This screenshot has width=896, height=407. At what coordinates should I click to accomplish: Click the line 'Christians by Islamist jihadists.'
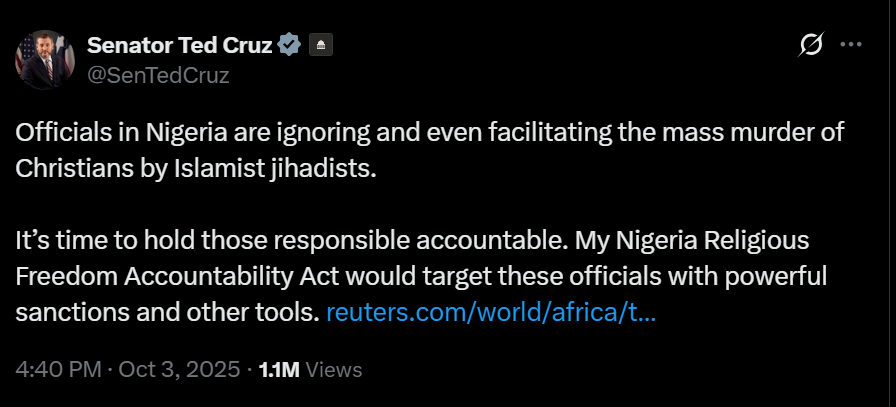point(197,167)
